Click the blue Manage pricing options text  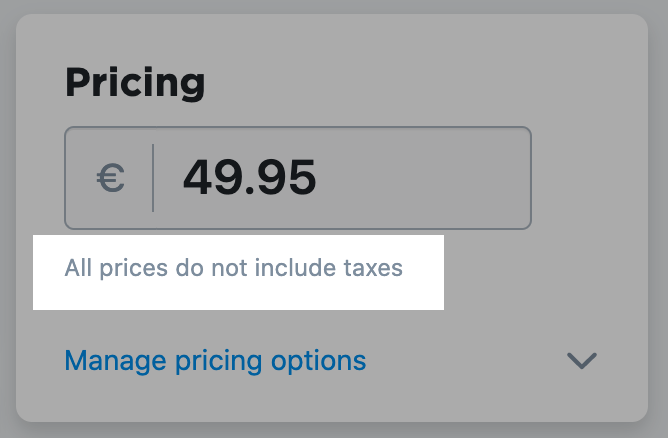pos(215,359)
